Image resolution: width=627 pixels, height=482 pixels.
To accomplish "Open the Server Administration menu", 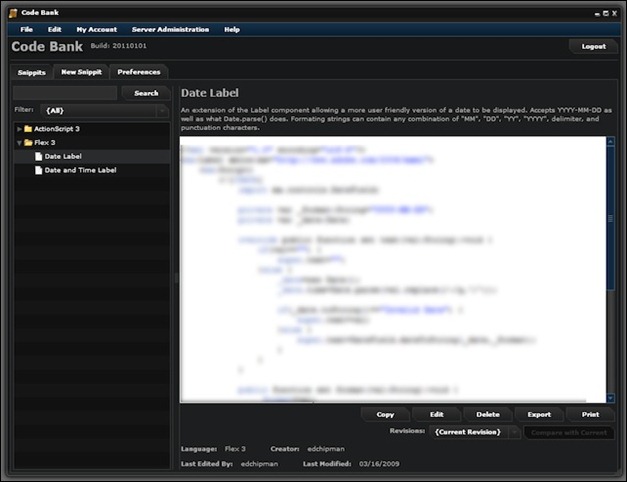I will (x=170, y=30).
